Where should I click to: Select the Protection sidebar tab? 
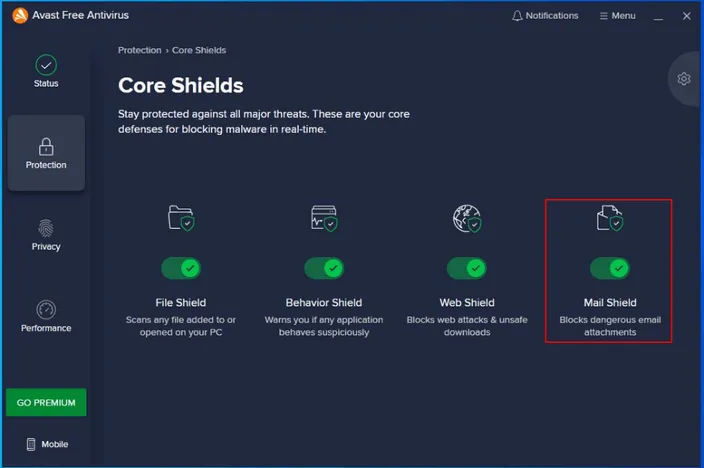46,153
